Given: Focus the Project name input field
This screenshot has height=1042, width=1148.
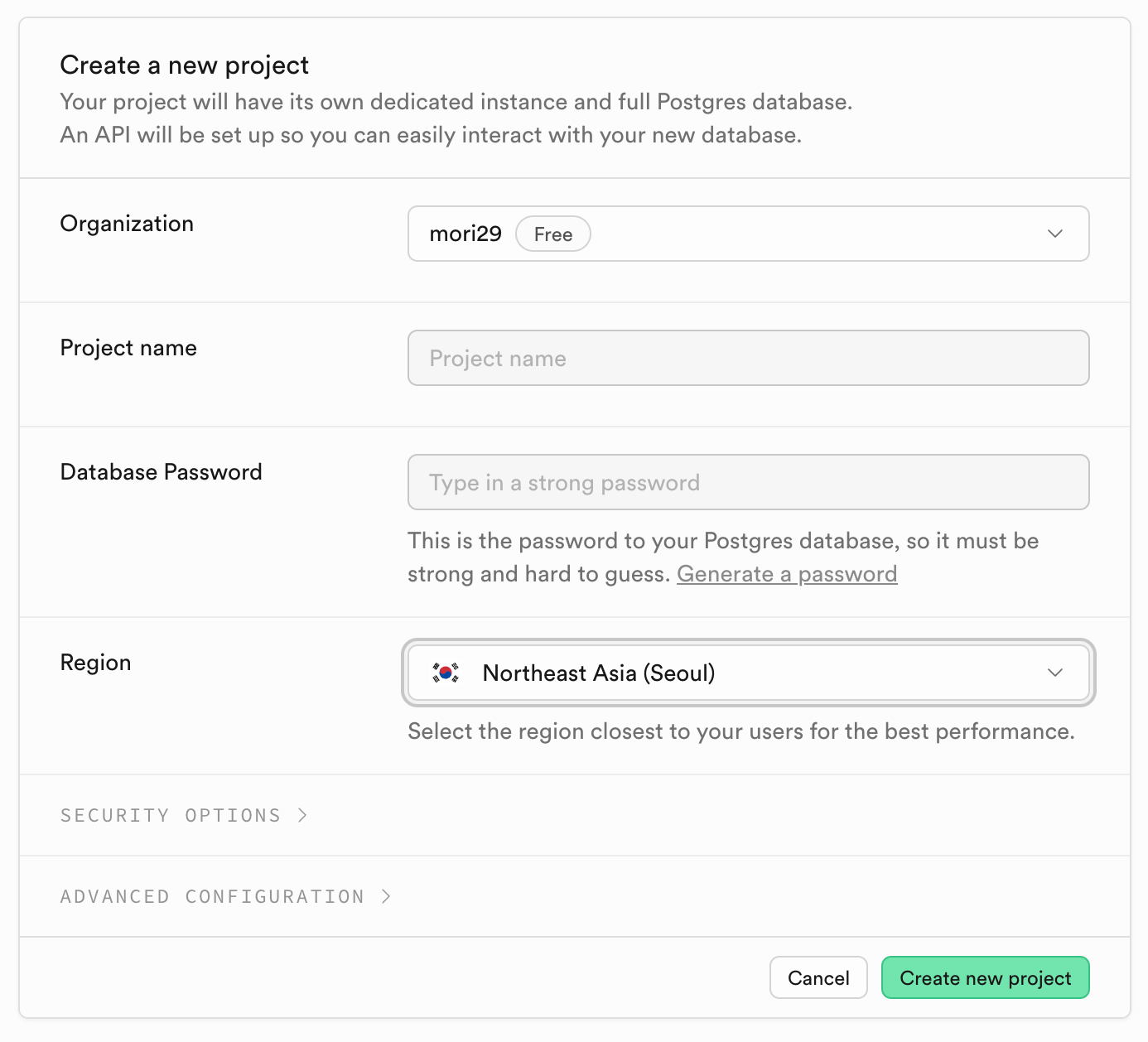Looking at the screenshot, I should [x=747, y=358].
